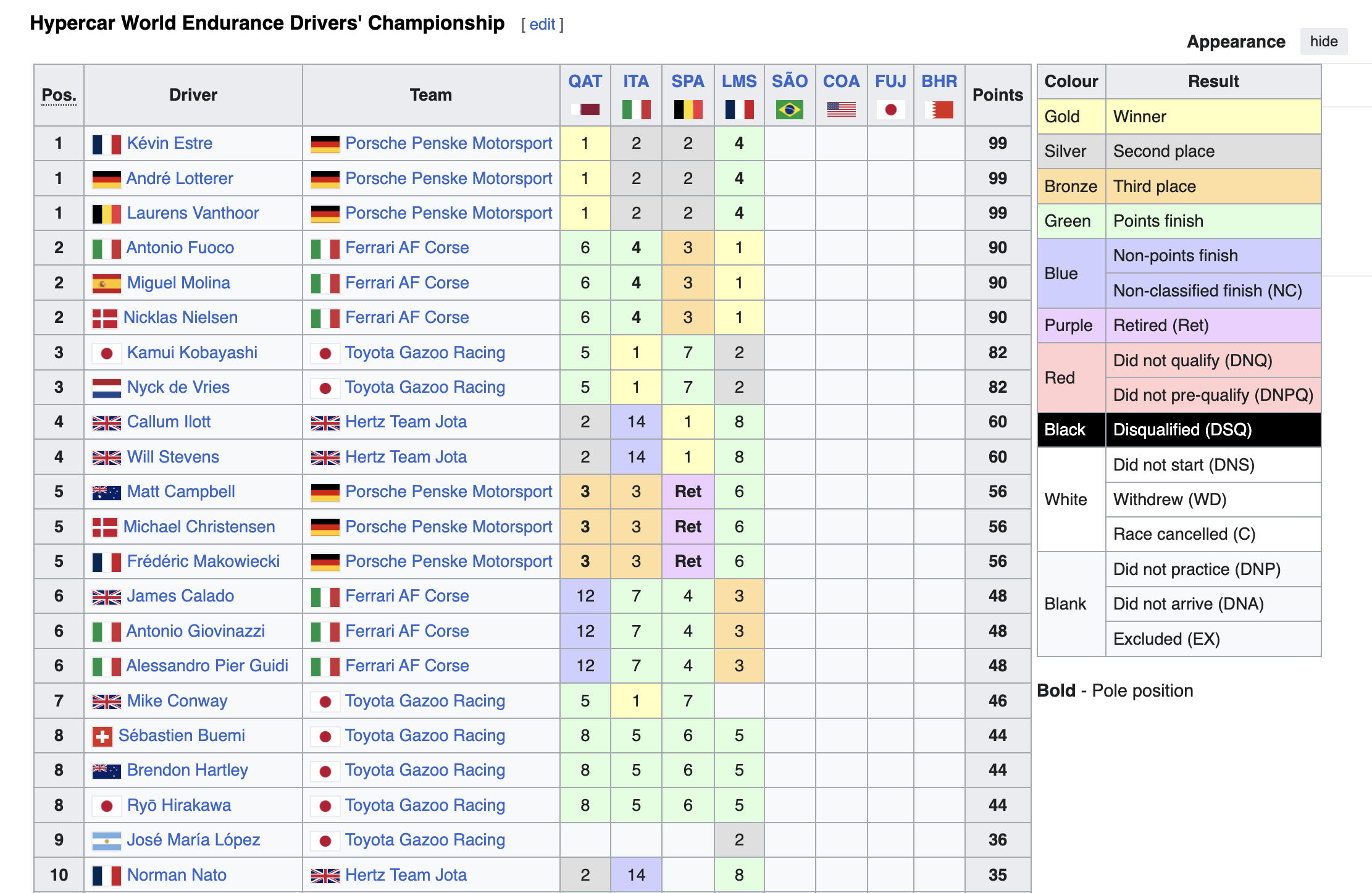Click the Argentine flag beside José María López
This screenshot has width=1372, height=893.
click(x=106, y=841)
